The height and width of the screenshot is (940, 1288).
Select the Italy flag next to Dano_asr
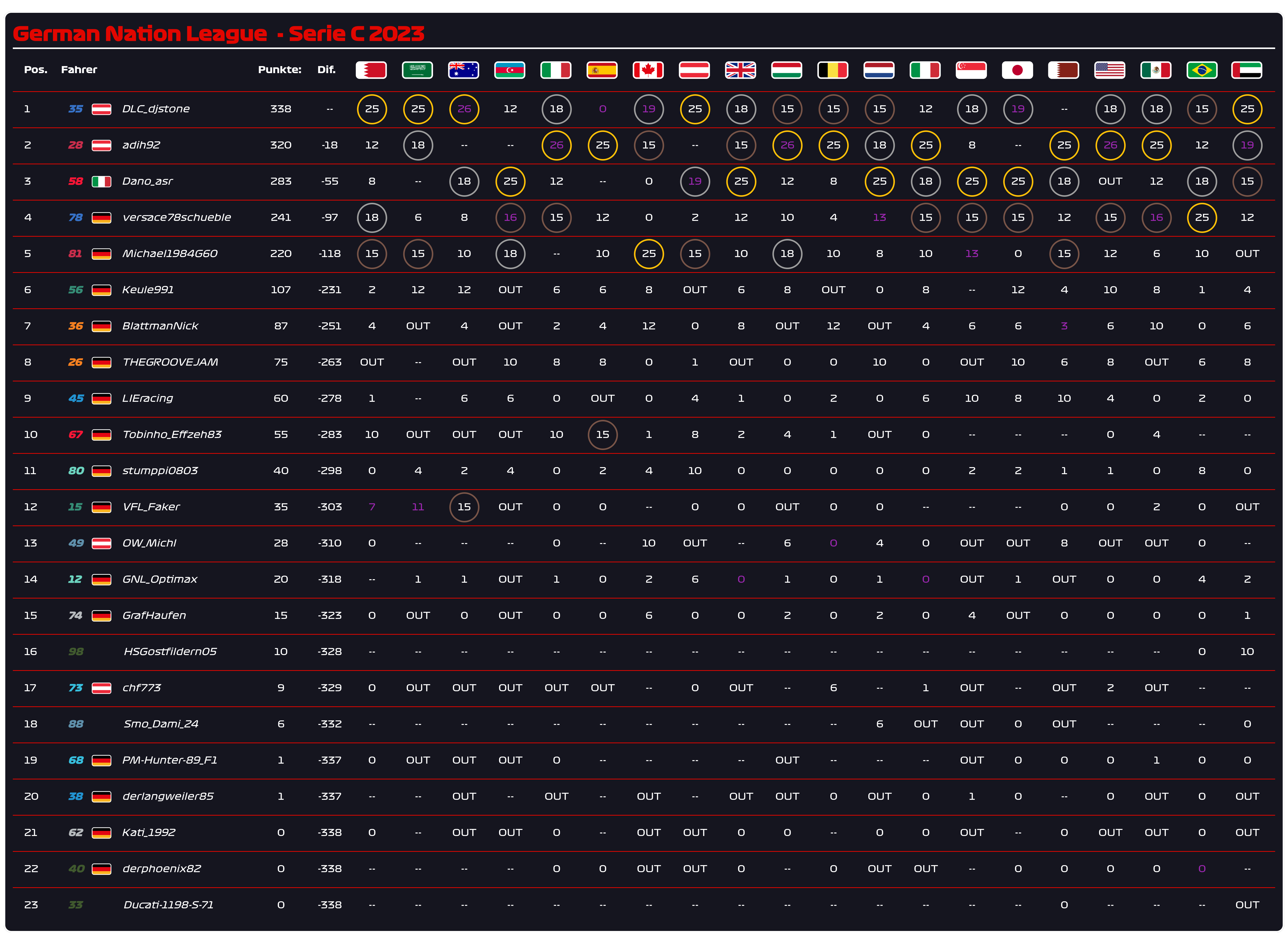[101, 181]
